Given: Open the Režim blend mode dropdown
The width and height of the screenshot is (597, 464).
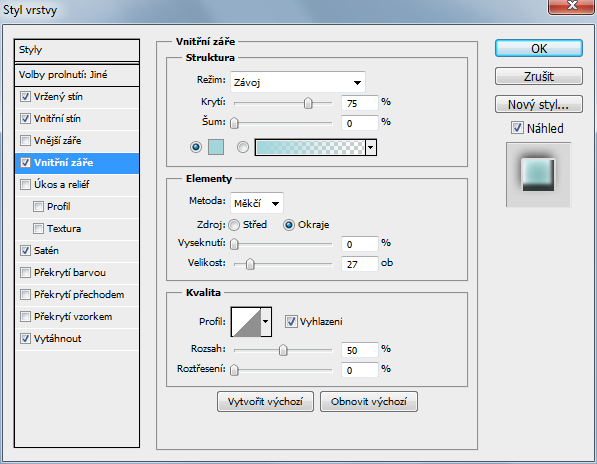Looking at the screenshot, I should 298,82.
